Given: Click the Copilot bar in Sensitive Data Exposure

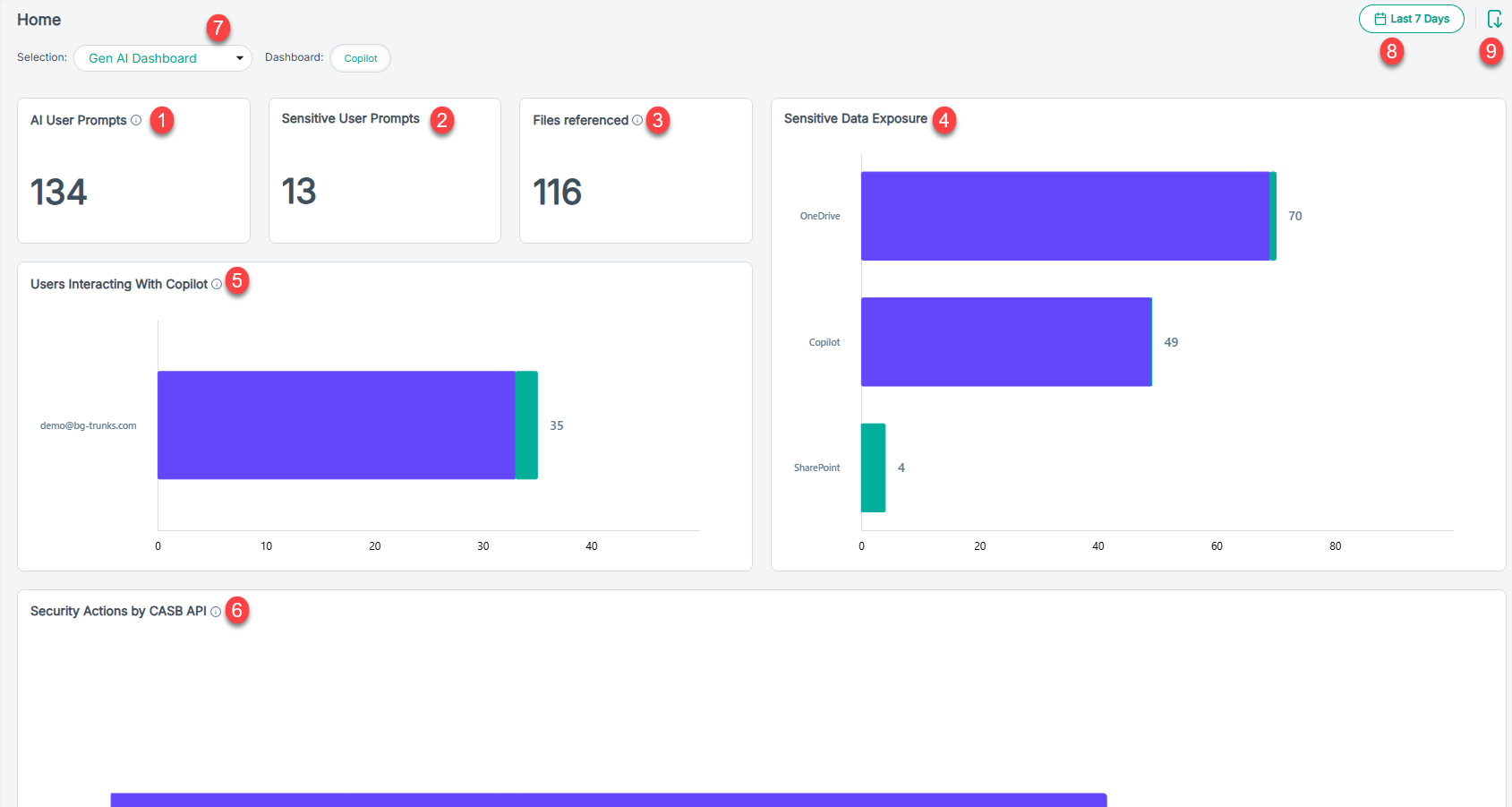Looking at the screenshot, I should click(1005, 342).
